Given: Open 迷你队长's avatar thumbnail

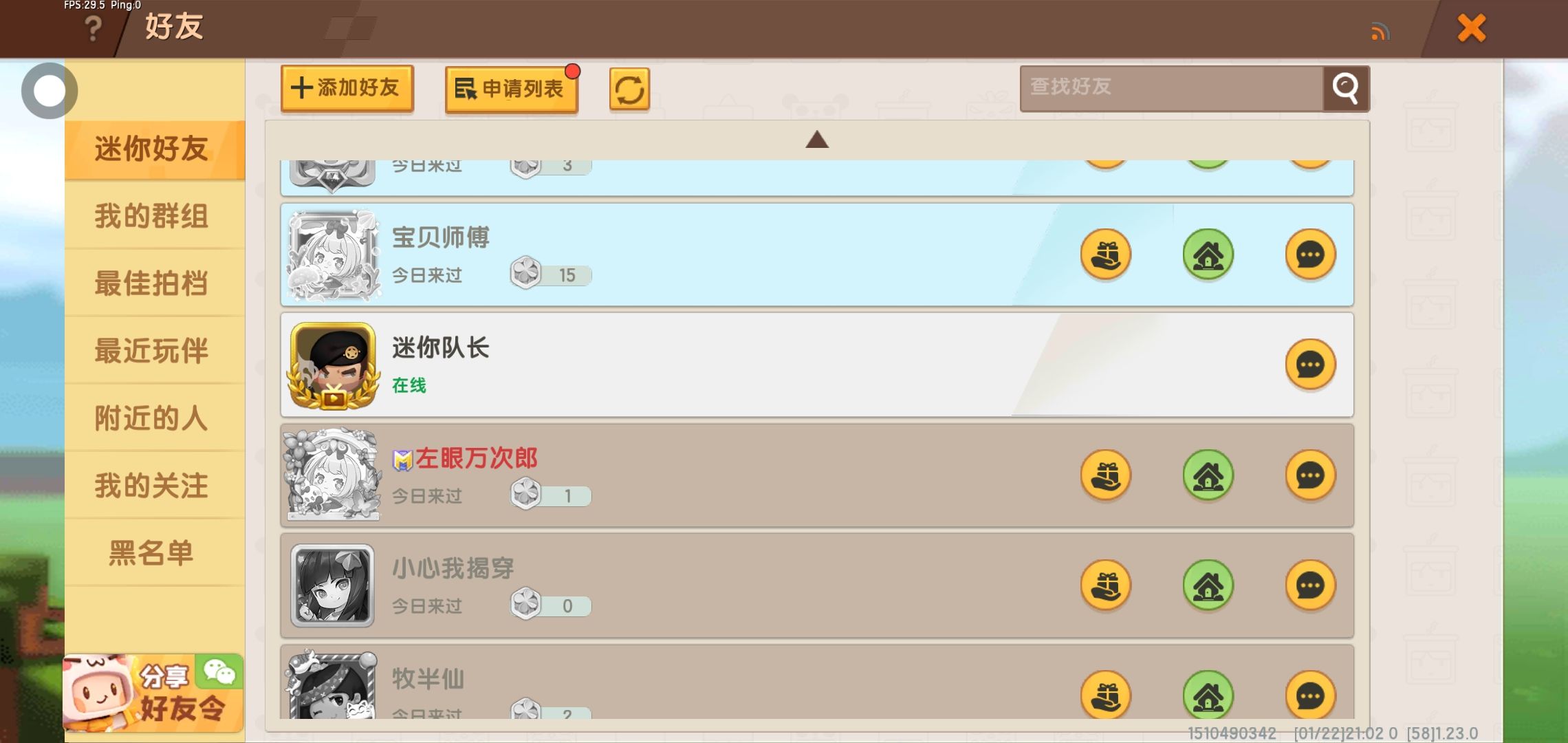Looking at the screenshot, I should [334, 365].
